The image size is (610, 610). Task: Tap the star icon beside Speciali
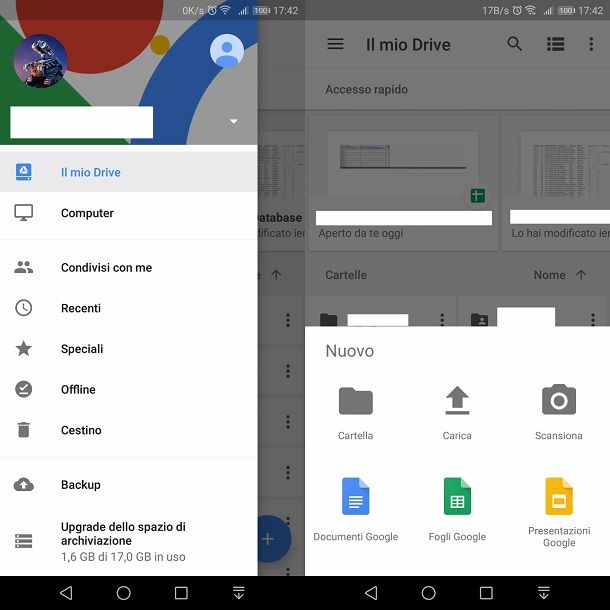(x=24, y=349)
